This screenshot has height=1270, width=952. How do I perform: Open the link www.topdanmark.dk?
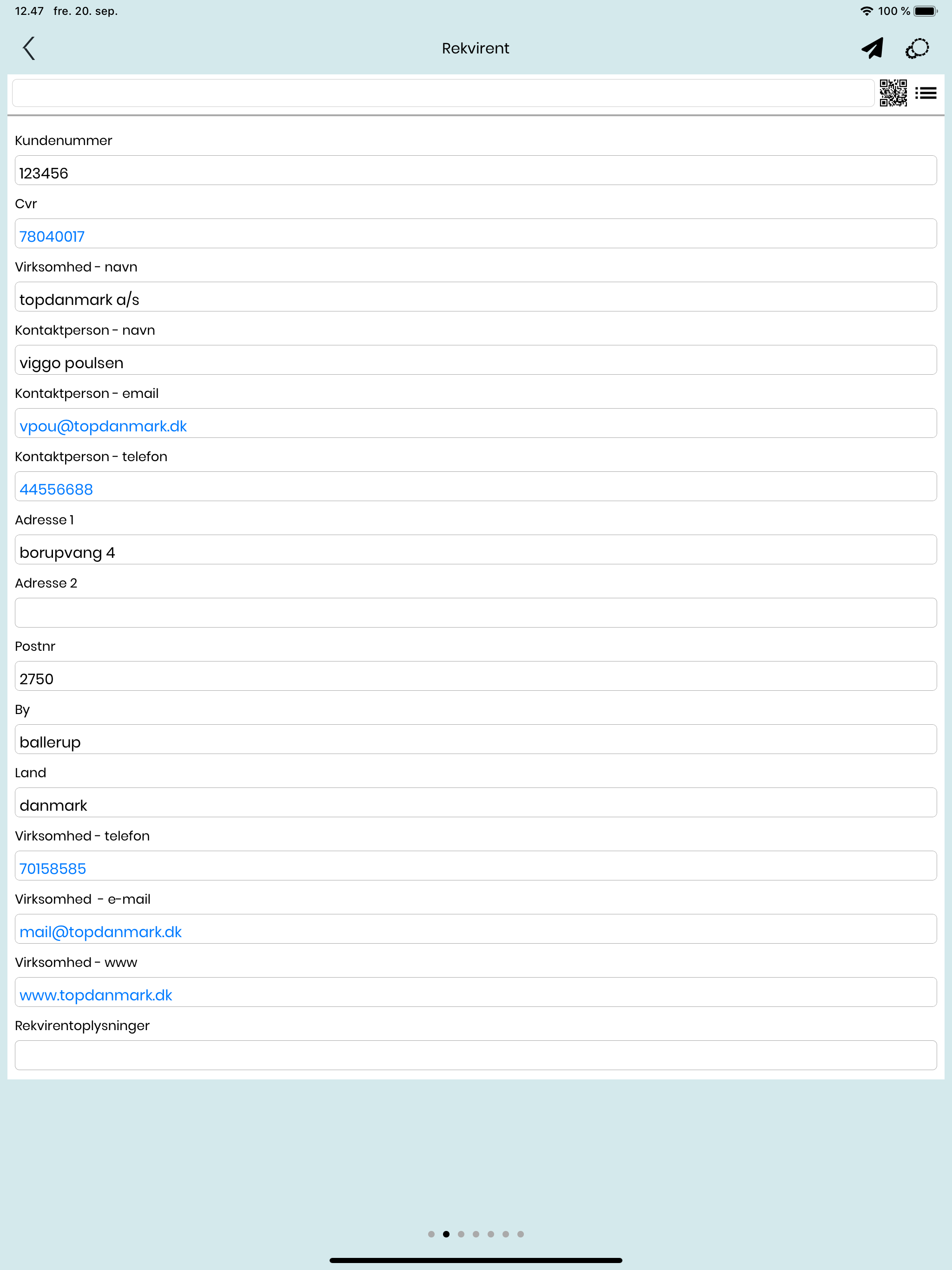click(x=96, y=995)
